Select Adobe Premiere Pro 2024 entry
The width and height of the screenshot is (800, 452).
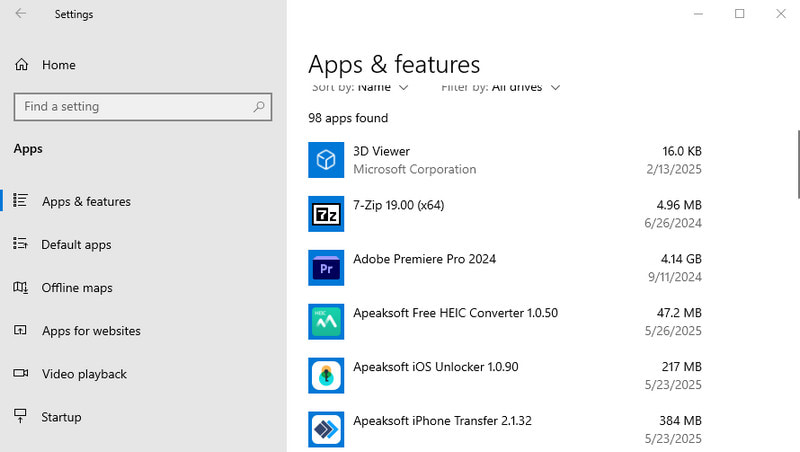(x=424, y=259)
